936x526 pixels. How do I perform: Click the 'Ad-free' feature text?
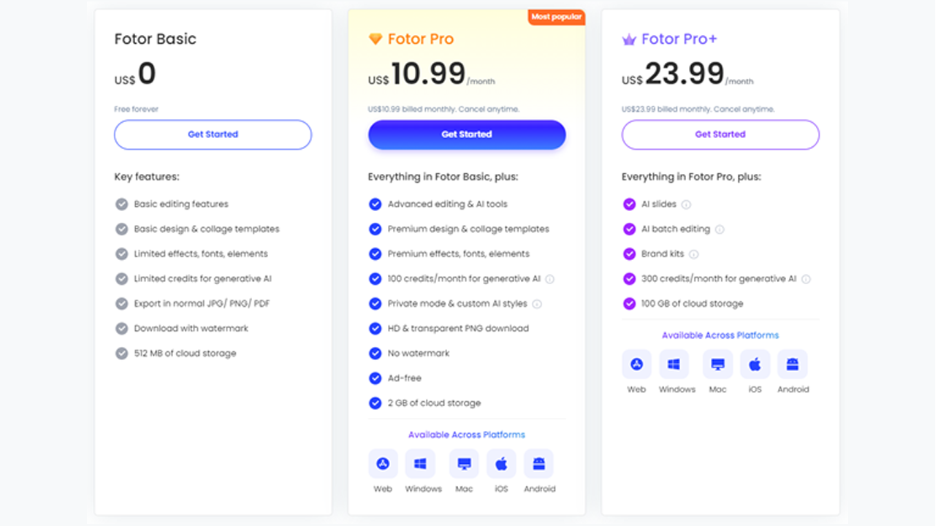(x=405, y=378)
